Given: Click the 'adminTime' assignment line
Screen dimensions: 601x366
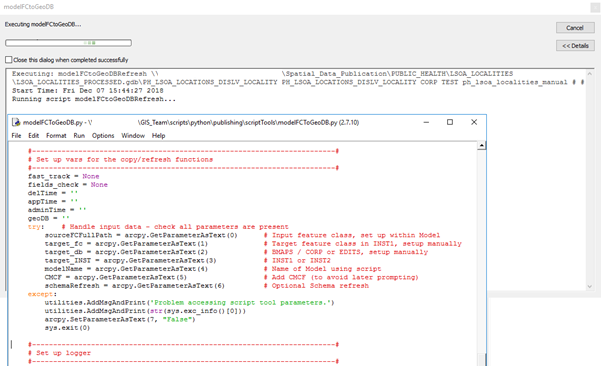Looking at the screenshot, I should [x=57, y=210].
